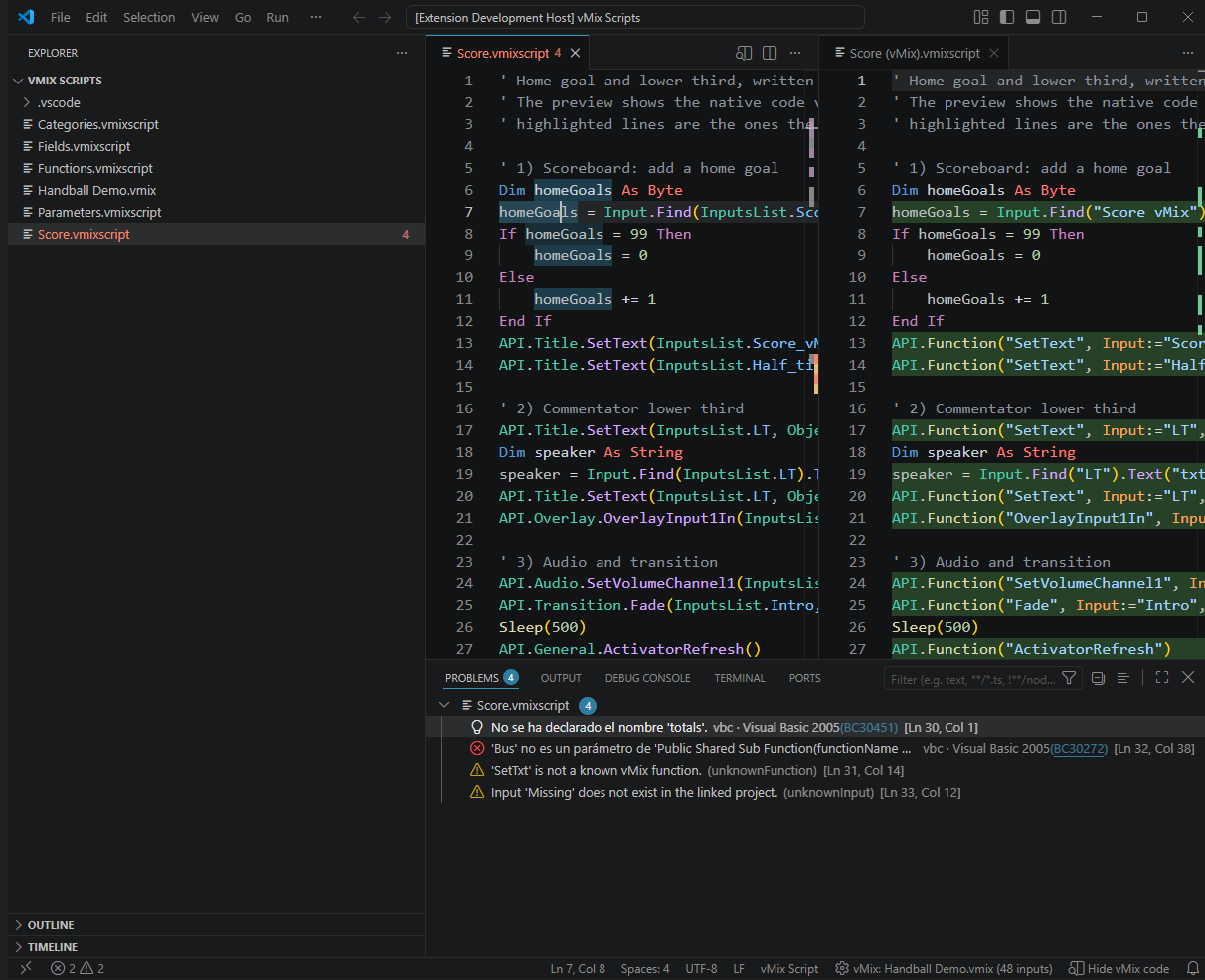This screenshot has height=980, width=1205.
Task: Open Parameters.vmixscript in the explorer
Action: point(216,212)
